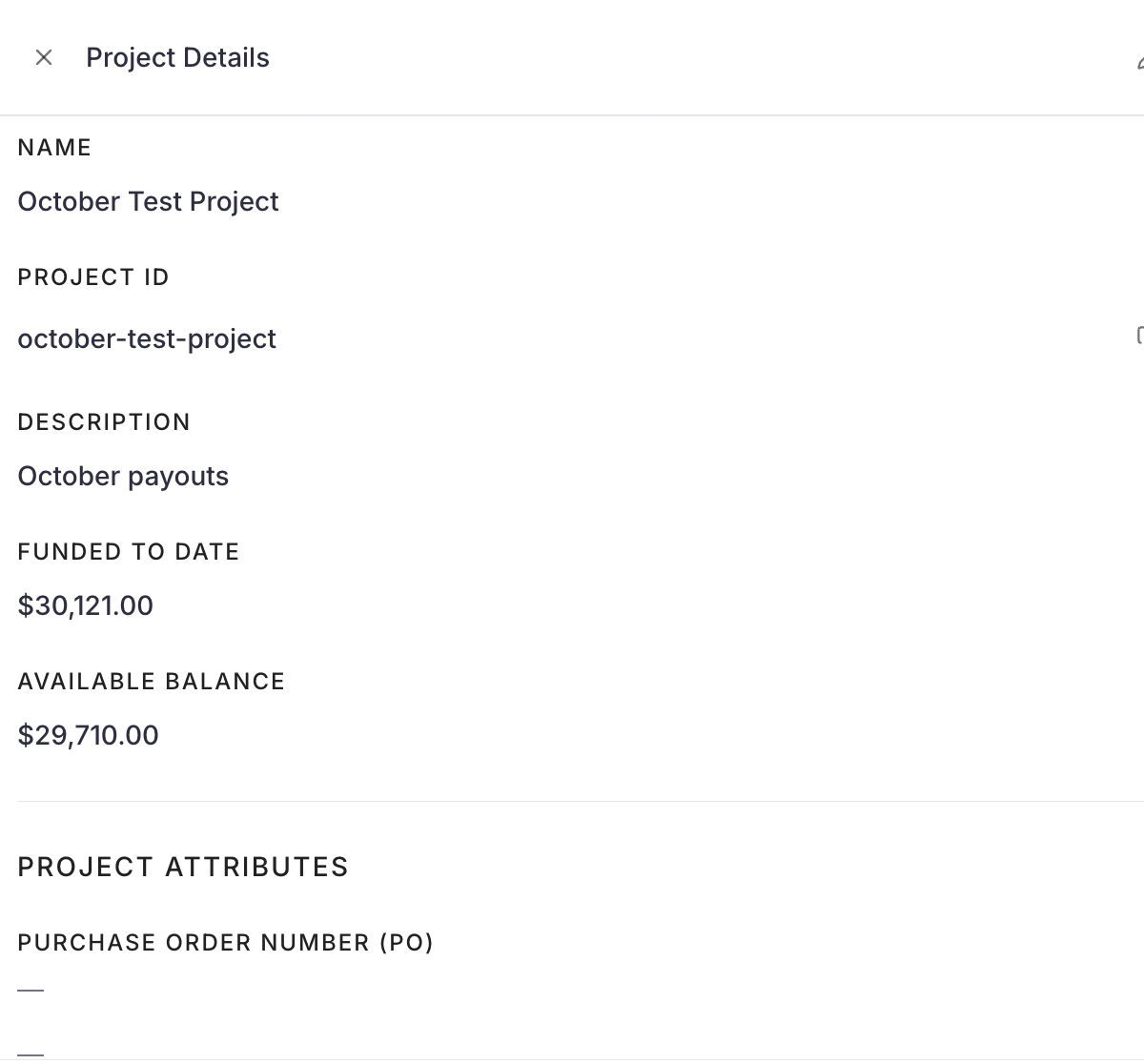Click the October payouts description text
This screenshot has height=1064, width=1144.
tap(123, 477)
